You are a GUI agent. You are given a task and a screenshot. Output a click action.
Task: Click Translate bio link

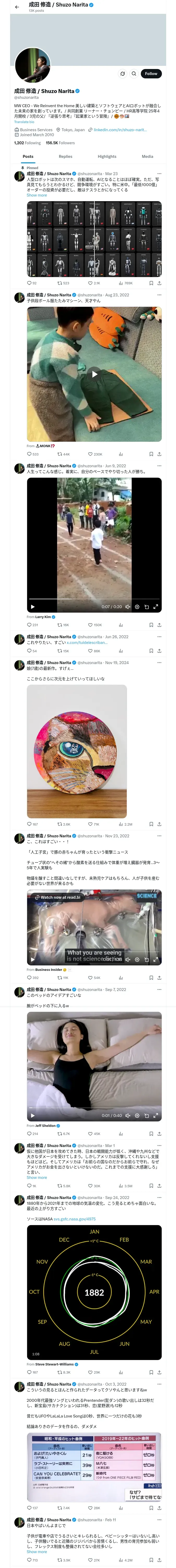[x=24, y=122]
